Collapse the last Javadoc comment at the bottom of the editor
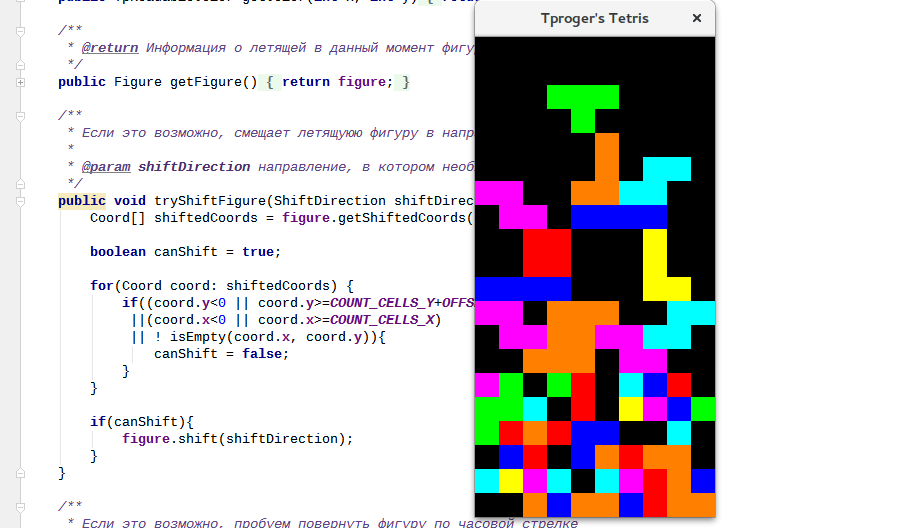Viewport: 897px width, 528px height. click(x=21, y=507)
